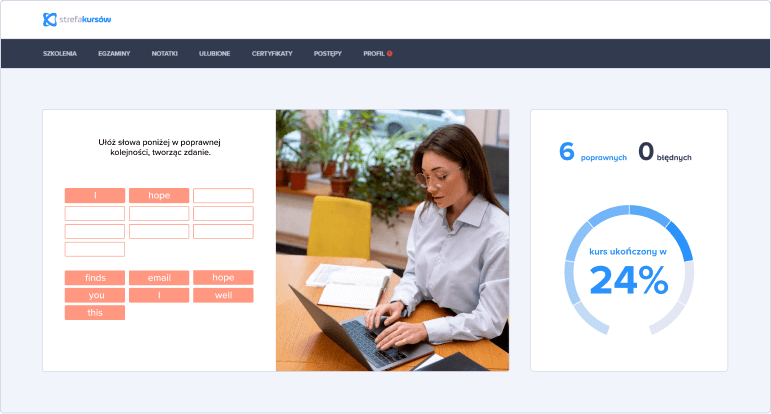The height and width of the screenshot is (414, 771).
Task: Remove the placed word 'hope' from answer
Action: tap(159, 195)
